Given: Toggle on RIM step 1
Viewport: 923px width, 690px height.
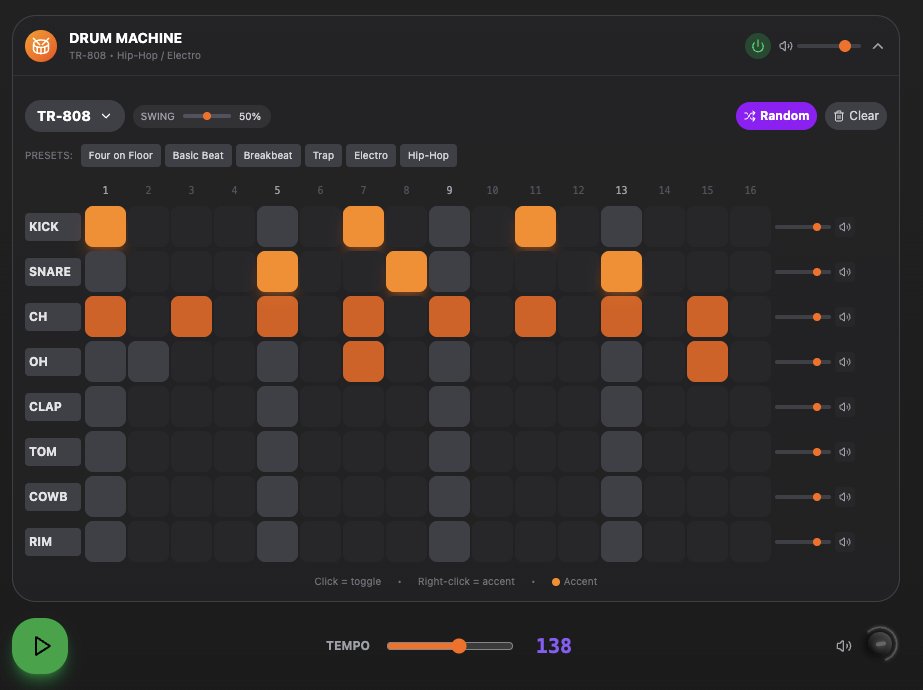Looking at the screenshot, I should click(x=105, y=542).
